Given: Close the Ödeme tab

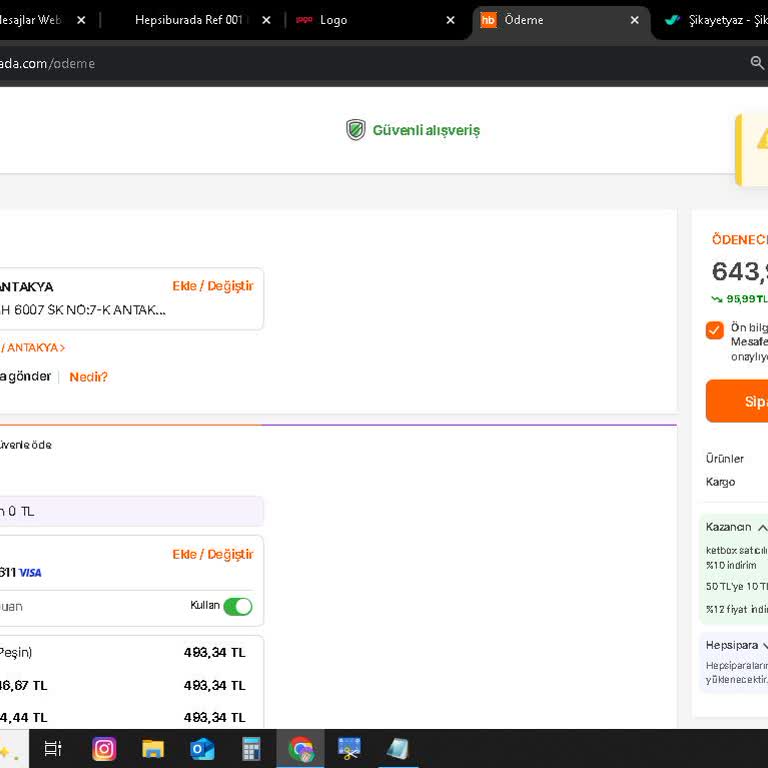Looking at the screenshot, I should tap(634, 20).
